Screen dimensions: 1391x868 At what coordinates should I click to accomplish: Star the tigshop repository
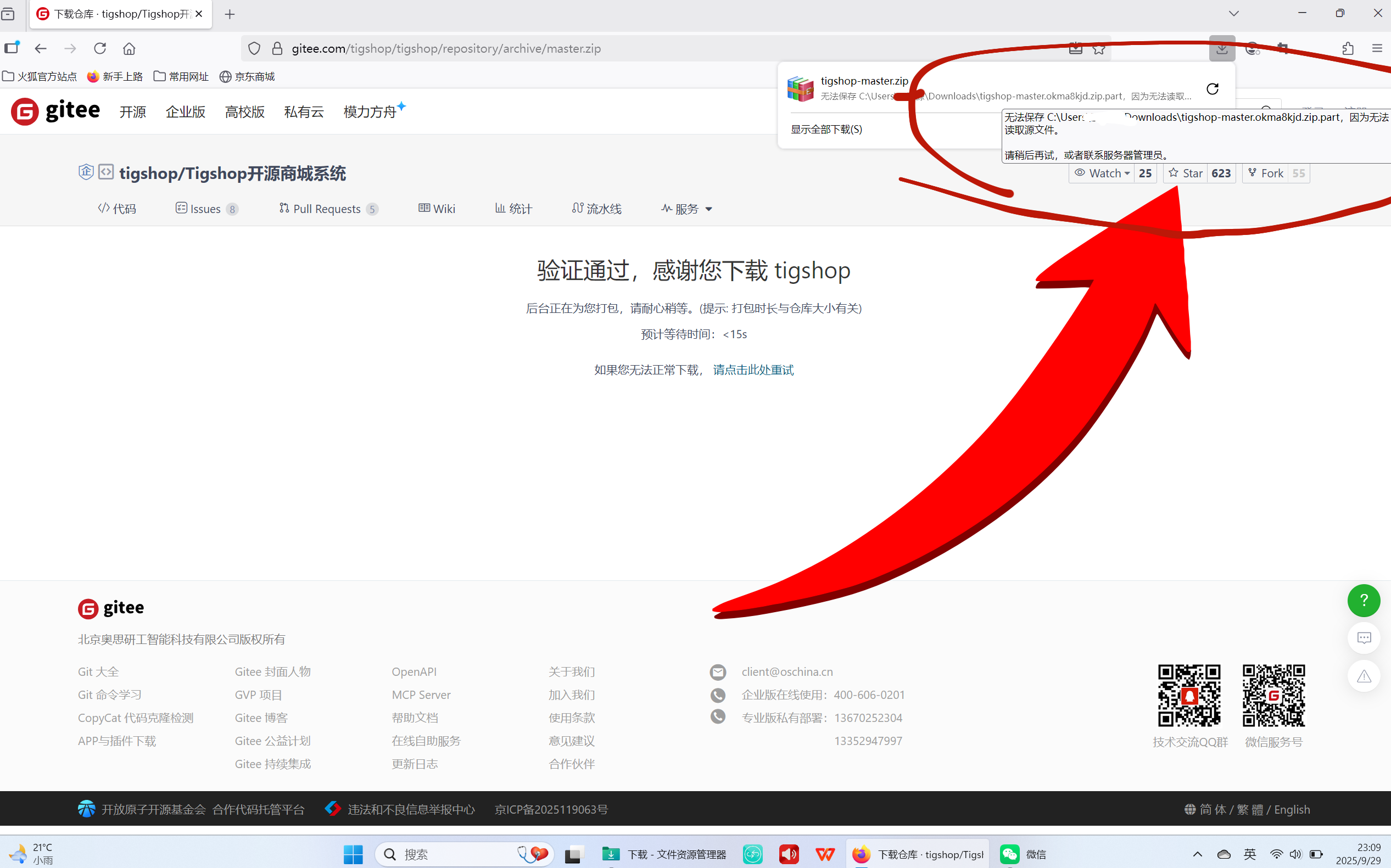click(x=1186, y=173)
